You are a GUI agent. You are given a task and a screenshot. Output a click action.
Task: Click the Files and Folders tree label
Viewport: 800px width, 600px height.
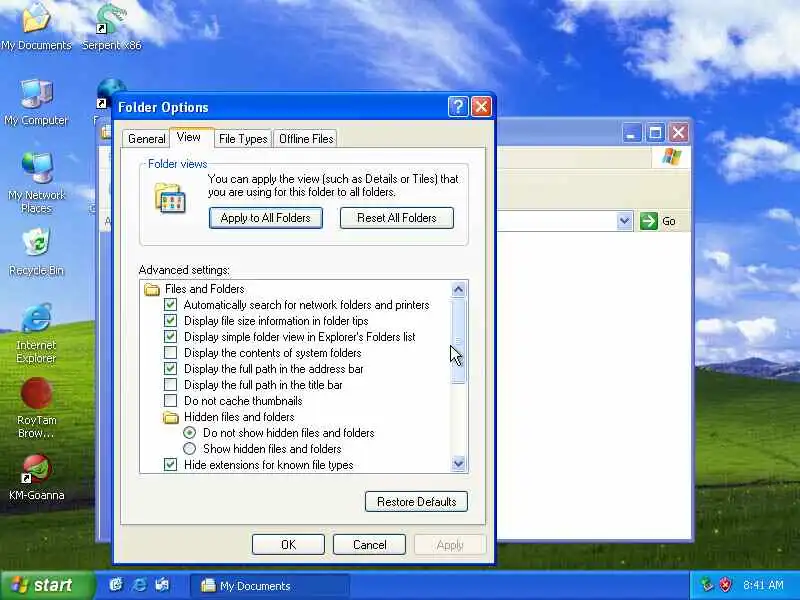[x=205, y=289]
